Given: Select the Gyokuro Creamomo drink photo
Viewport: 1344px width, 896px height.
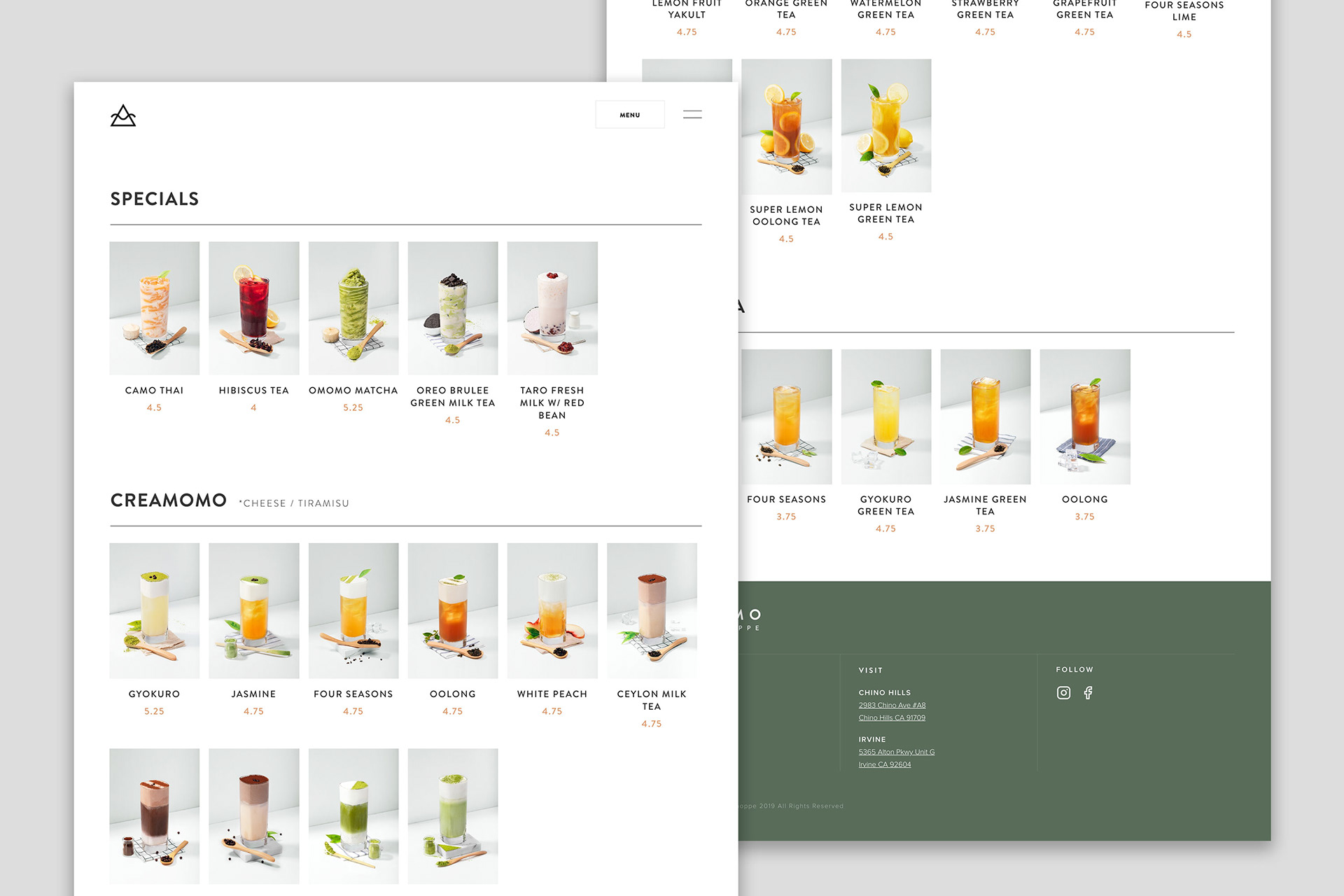Looking at the screenshot, I should (x=154, y=610).
